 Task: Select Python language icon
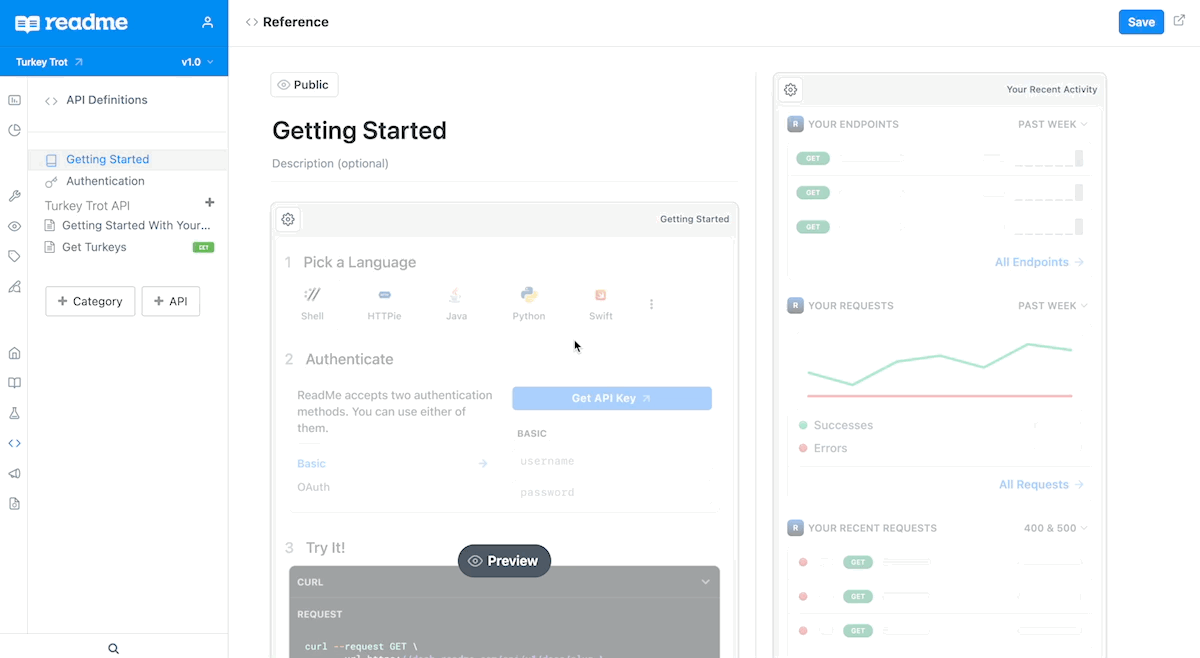tap(529, 303)
